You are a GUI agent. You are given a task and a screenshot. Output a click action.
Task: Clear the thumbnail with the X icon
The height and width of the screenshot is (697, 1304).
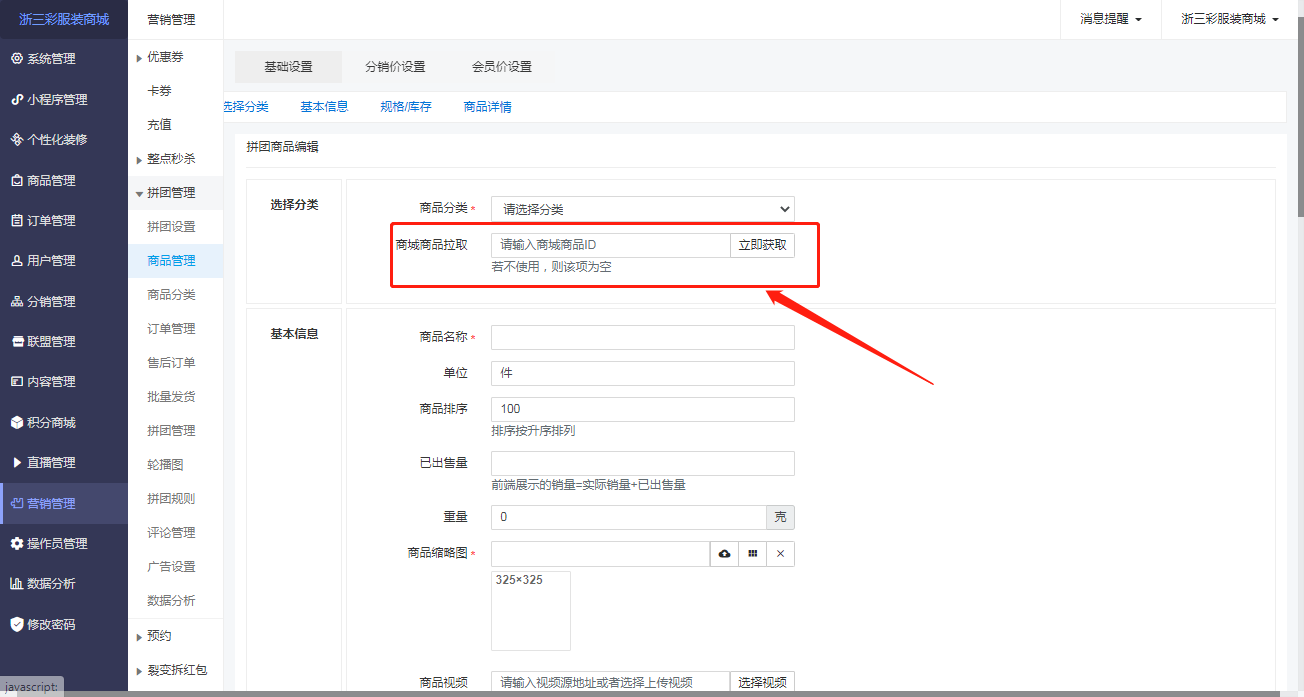(x=781, y=554)
